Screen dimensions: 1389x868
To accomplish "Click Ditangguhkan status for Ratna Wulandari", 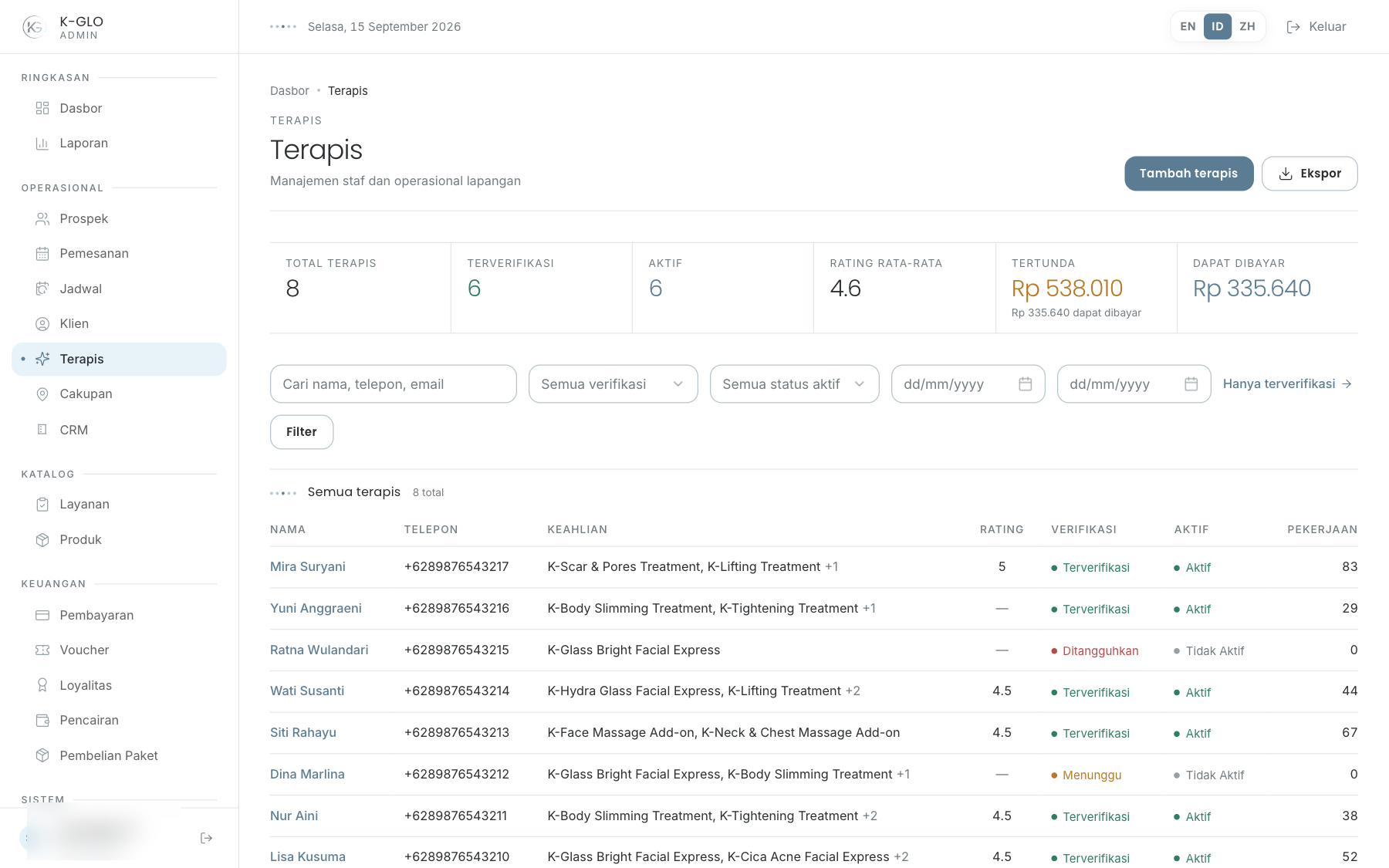I will (x=1094, y=651).
